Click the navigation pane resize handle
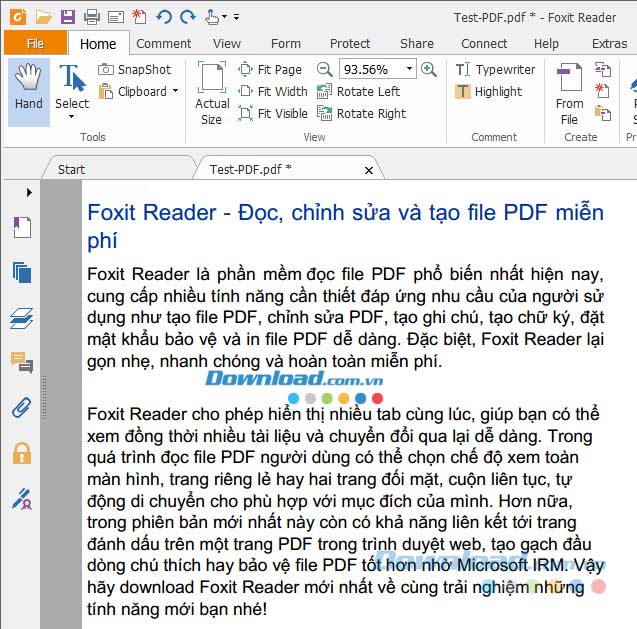This screenshot has height=629, width=637. click(x=44, y=398)
